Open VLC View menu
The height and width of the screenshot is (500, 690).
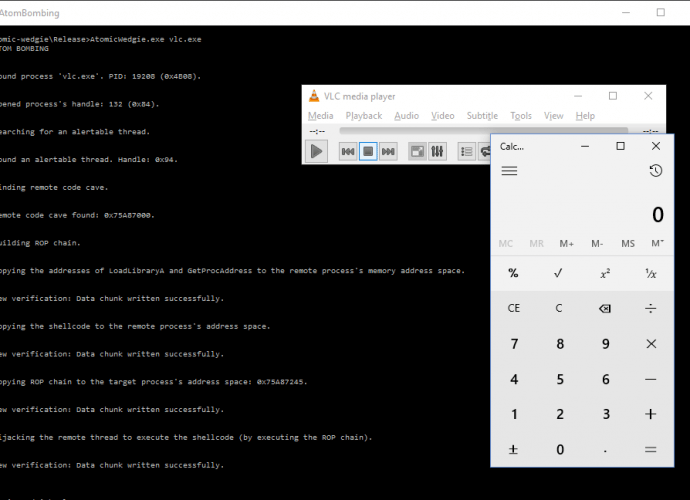(553, 116)
